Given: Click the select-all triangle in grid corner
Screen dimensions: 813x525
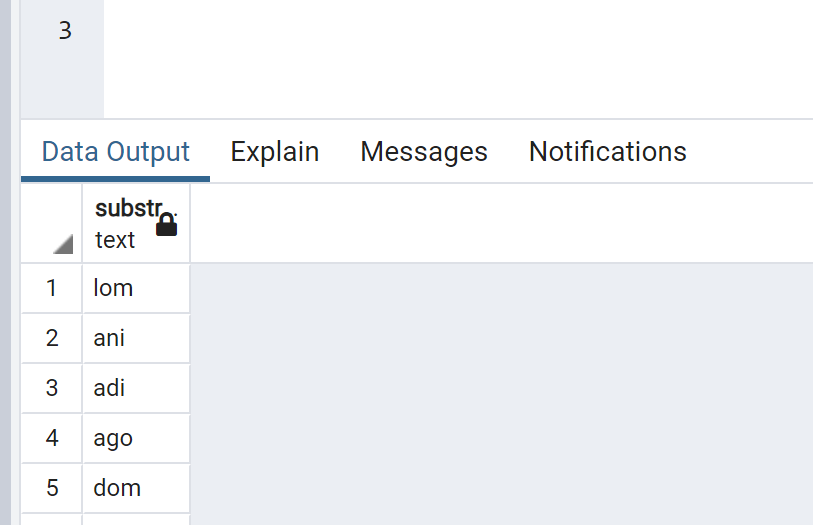Looking at the screenshot, I should (x=63, y=244).
